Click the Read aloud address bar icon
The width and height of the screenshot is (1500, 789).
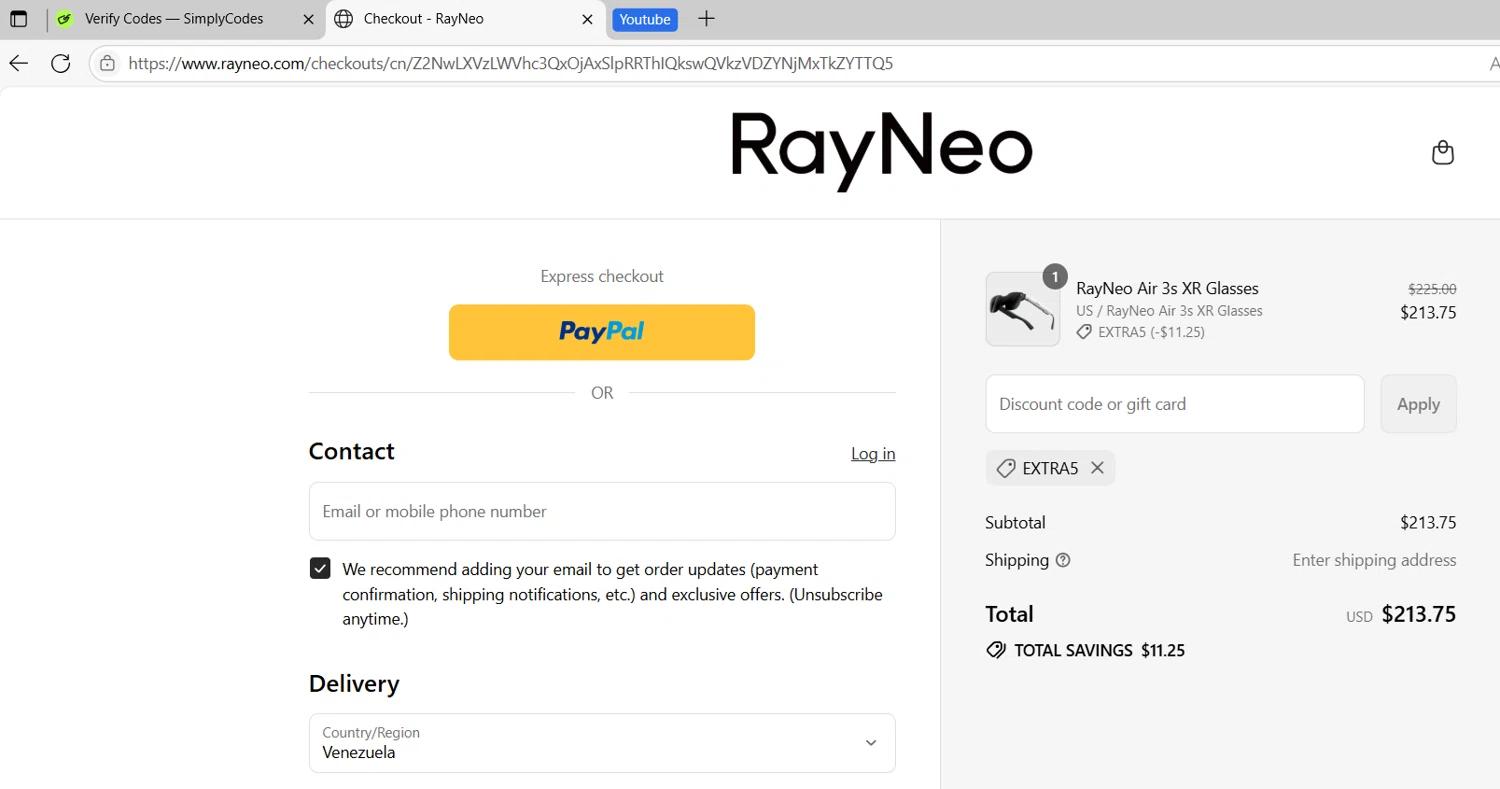pos(1493,64)
